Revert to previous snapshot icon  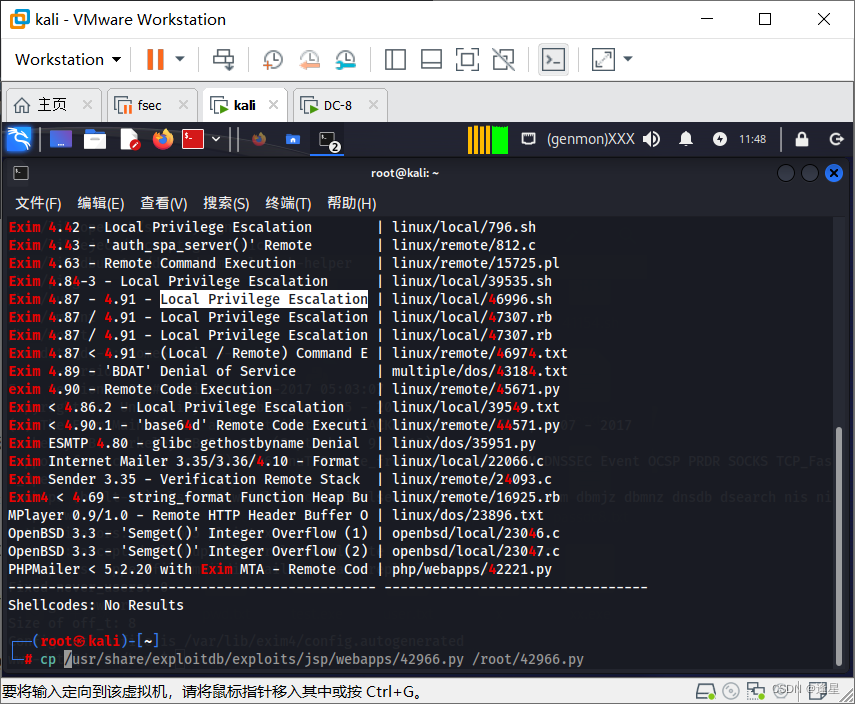[x=309, y=59]
